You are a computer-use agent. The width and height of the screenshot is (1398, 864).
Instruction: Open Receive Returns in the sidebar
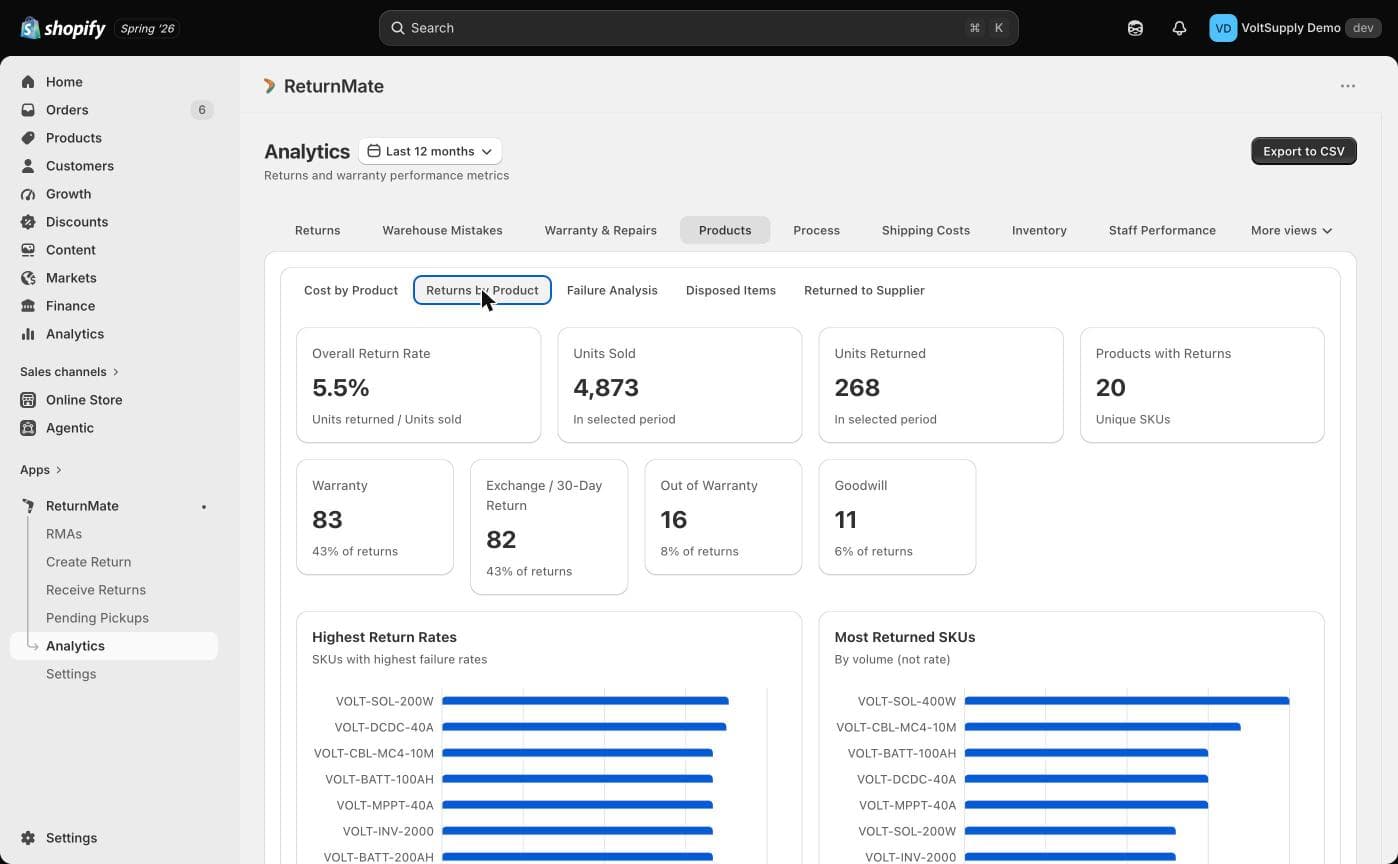96,590
